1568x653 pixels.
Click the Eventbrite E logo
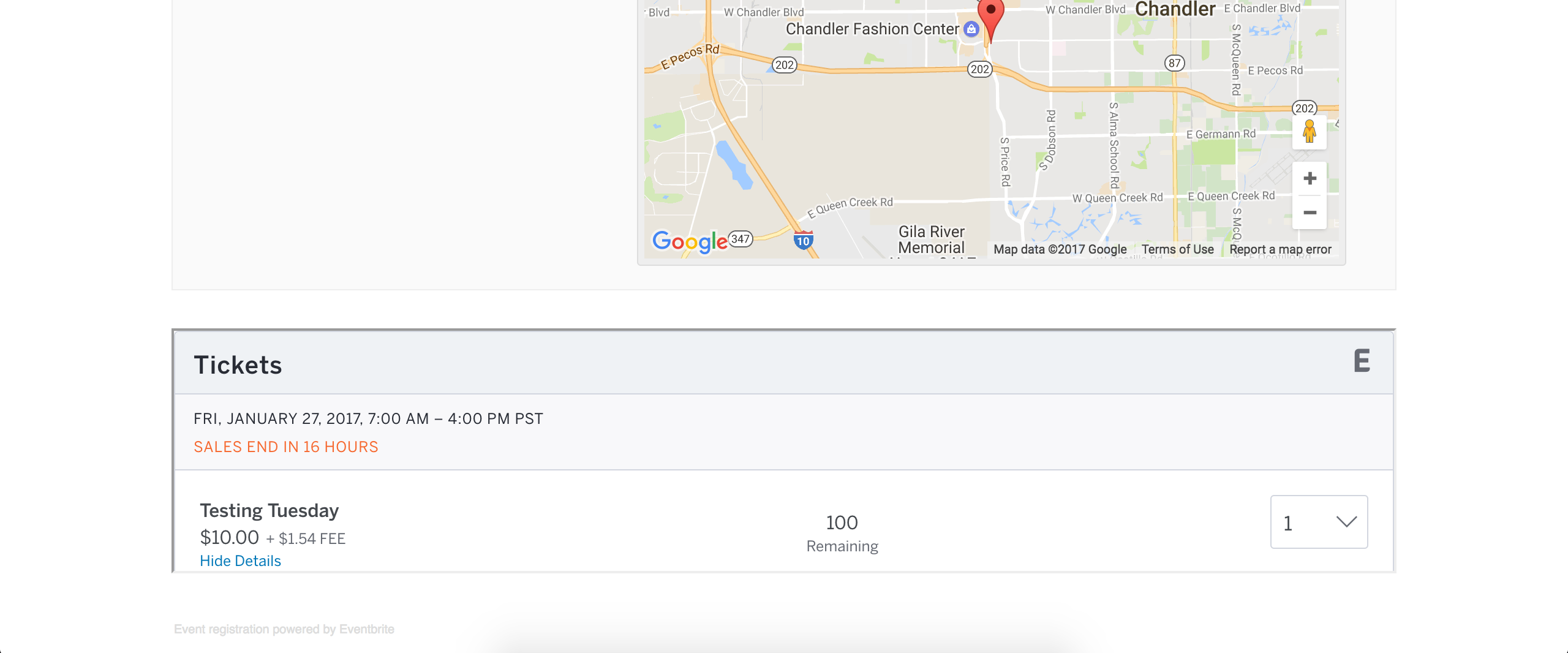coord(1362,361)
